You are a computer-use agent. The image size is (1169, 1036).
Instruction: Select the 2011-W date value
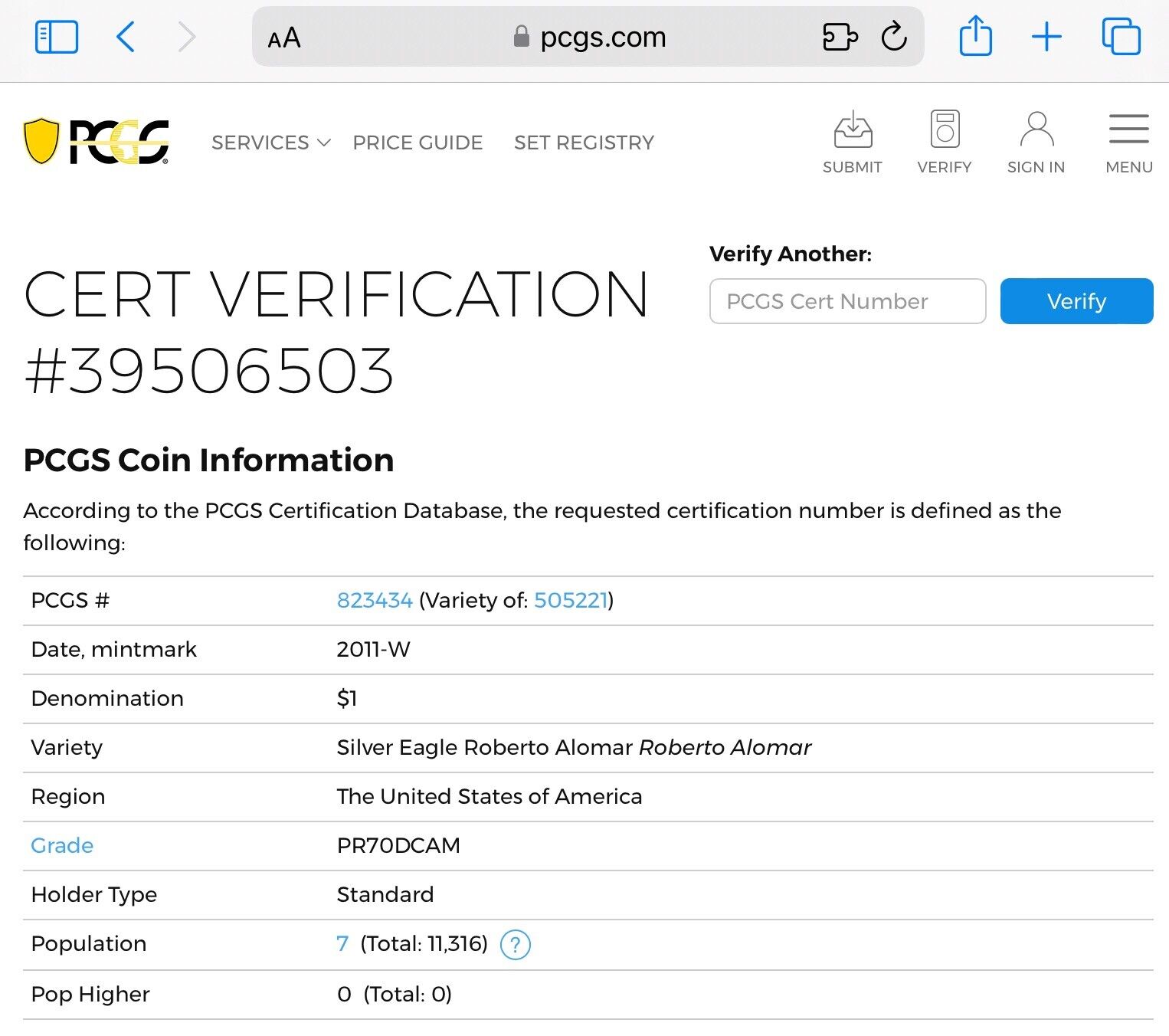(374, 649)
